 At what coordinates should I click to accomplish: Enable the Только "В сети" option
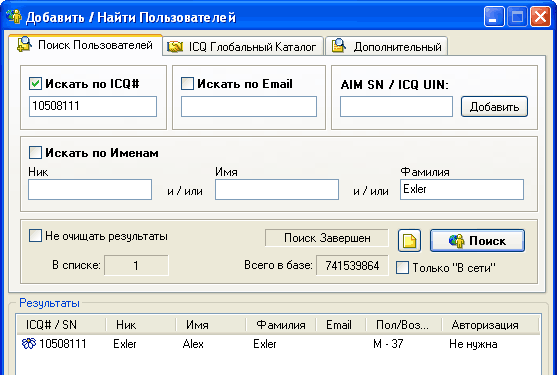click(402, 267)
